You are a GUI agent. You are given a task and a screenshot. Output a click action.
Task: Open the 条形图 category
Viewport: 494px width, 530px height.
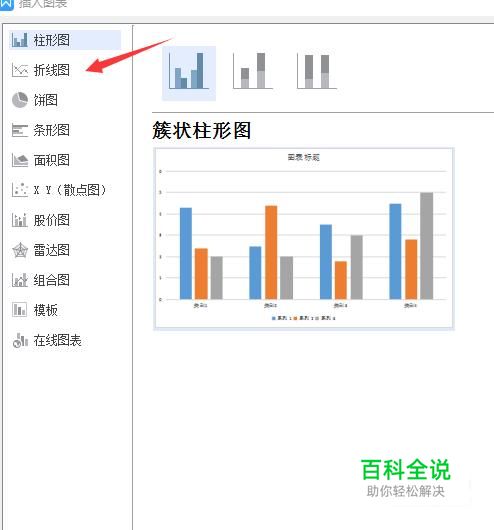[51, 130]
